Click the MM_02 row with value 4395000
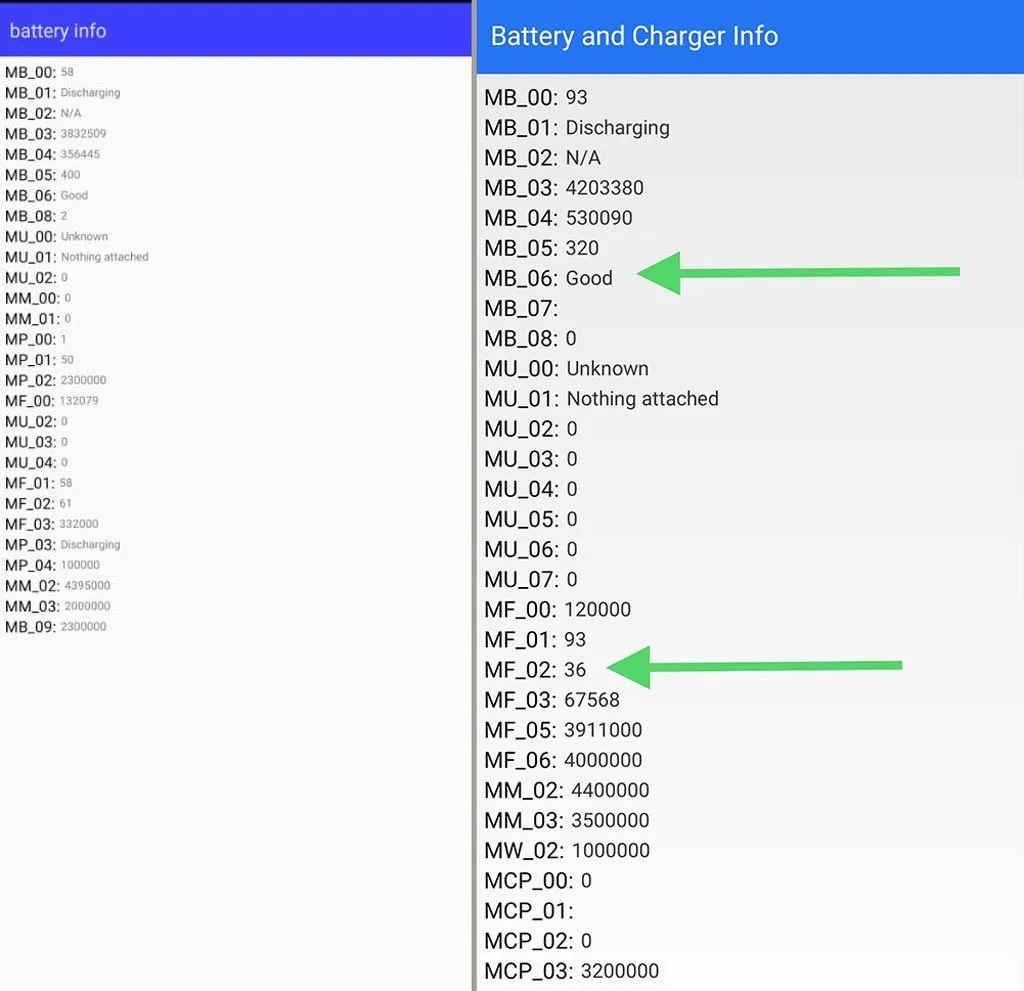This screenshot has width=1024, height=991. (57, 586)
